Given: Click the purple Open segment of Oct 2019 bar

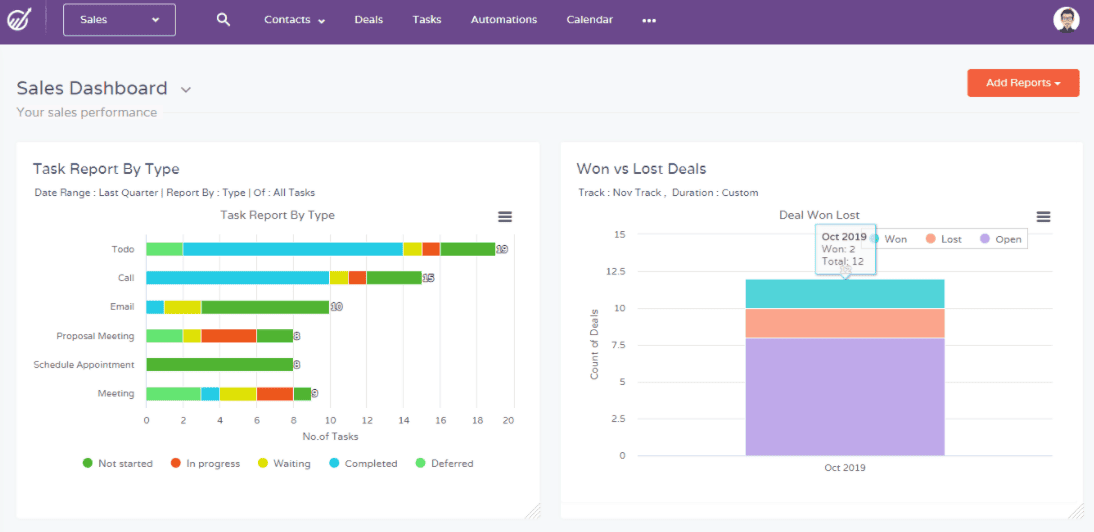Looking at the screenshot, I should [x=845, y=396].
